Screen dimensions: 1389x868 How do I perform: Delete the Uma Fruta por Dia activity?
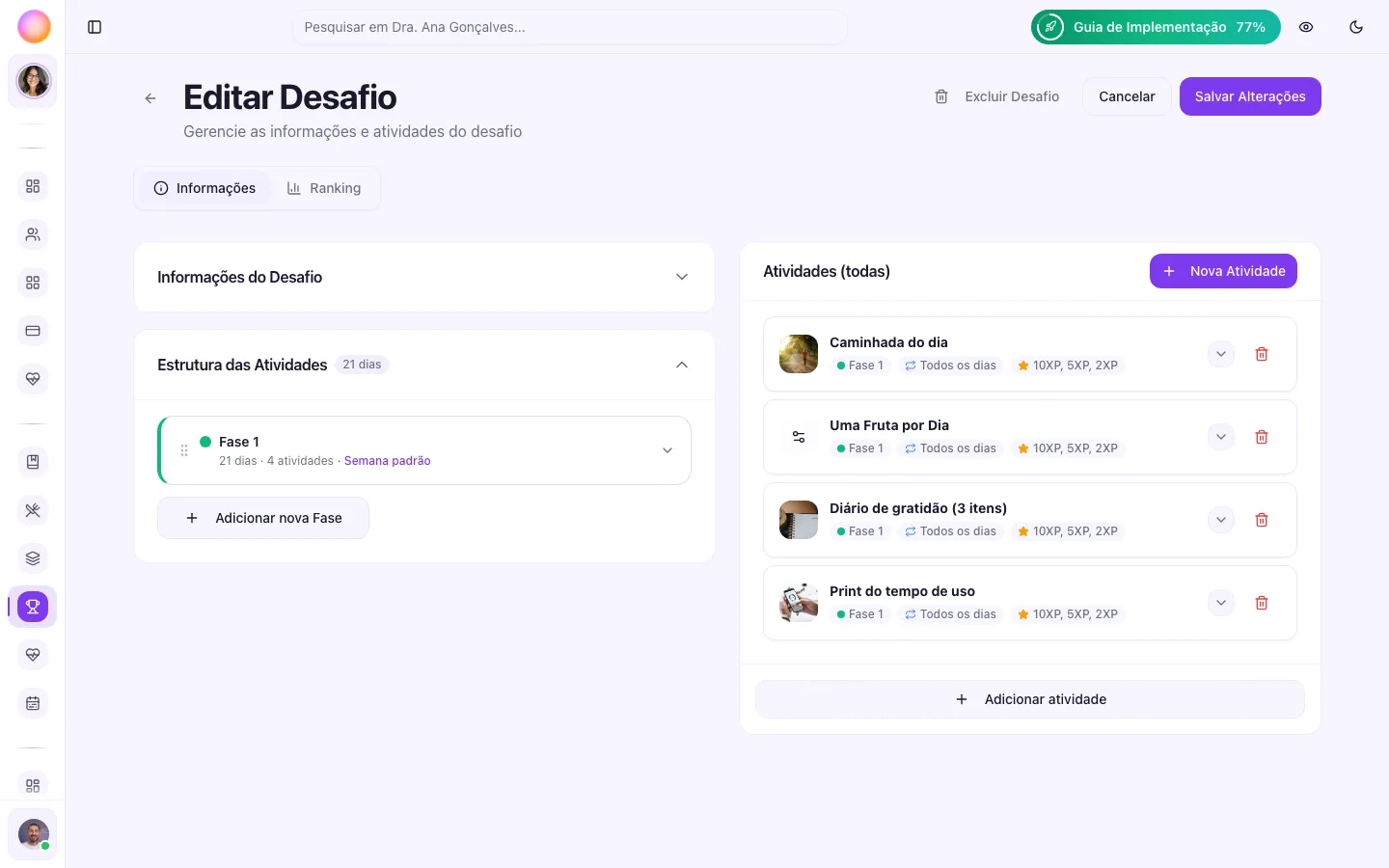coord(1261,437)
